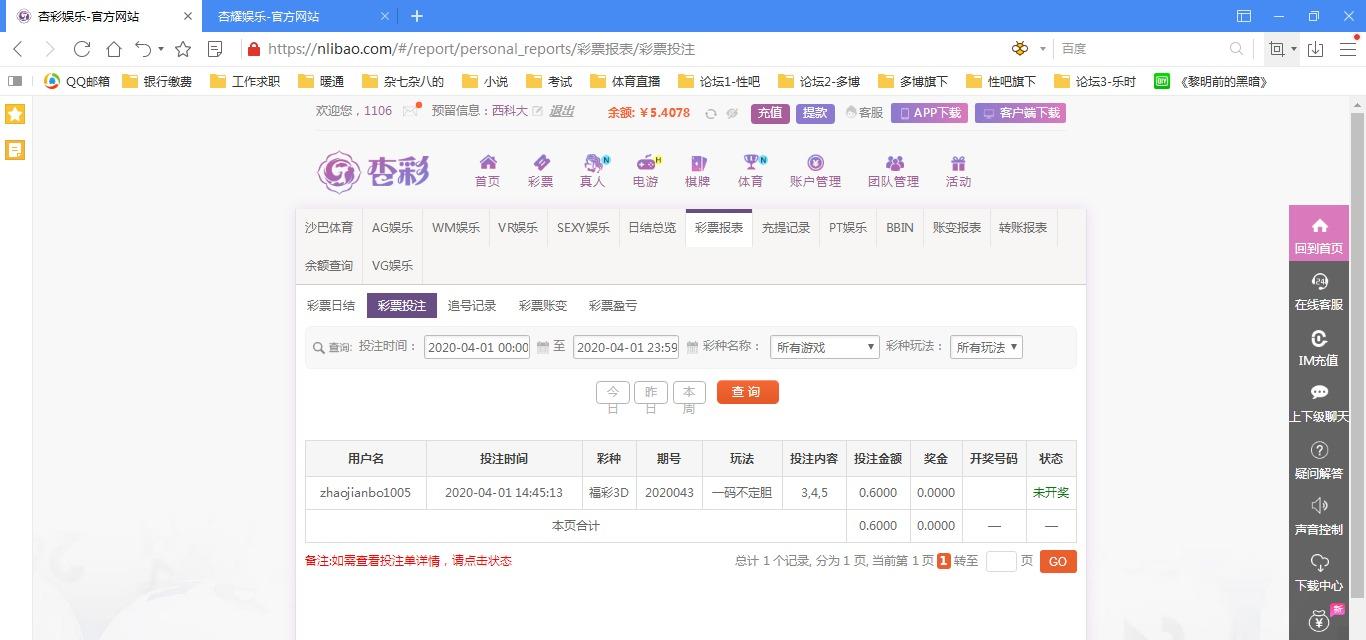This screenshot has height=640, width=1366.
Task: Open the 彩票 lottery nav icon
Action: click(x=540, y=163)
